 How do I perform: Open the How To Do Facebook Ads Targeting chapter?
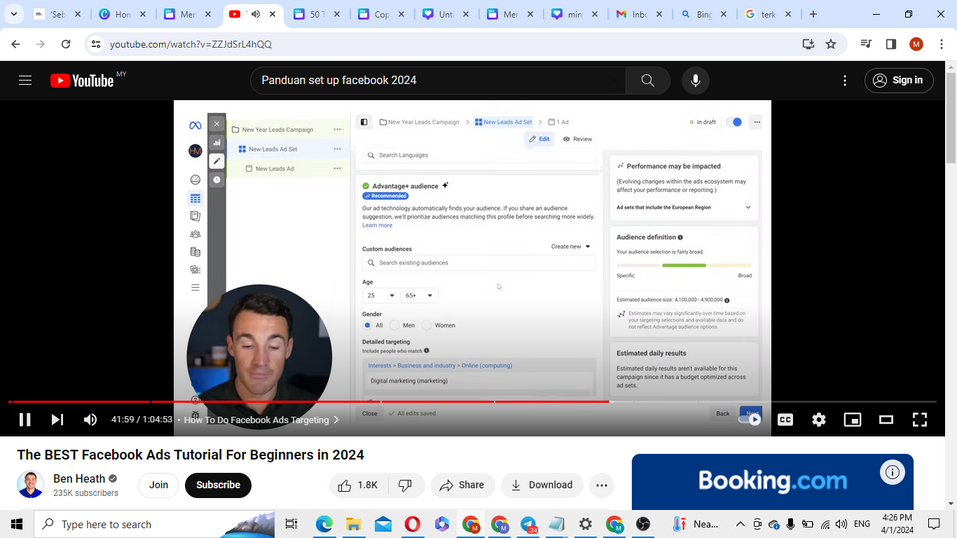click(261, 420)
